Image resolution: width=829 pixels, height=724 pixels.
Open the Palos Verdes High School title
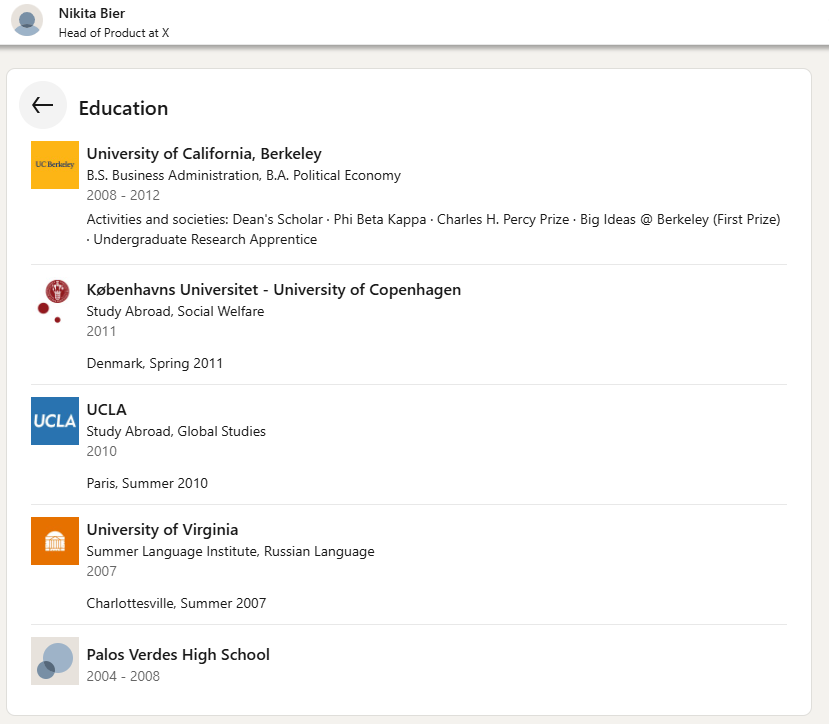coord(178,655)
